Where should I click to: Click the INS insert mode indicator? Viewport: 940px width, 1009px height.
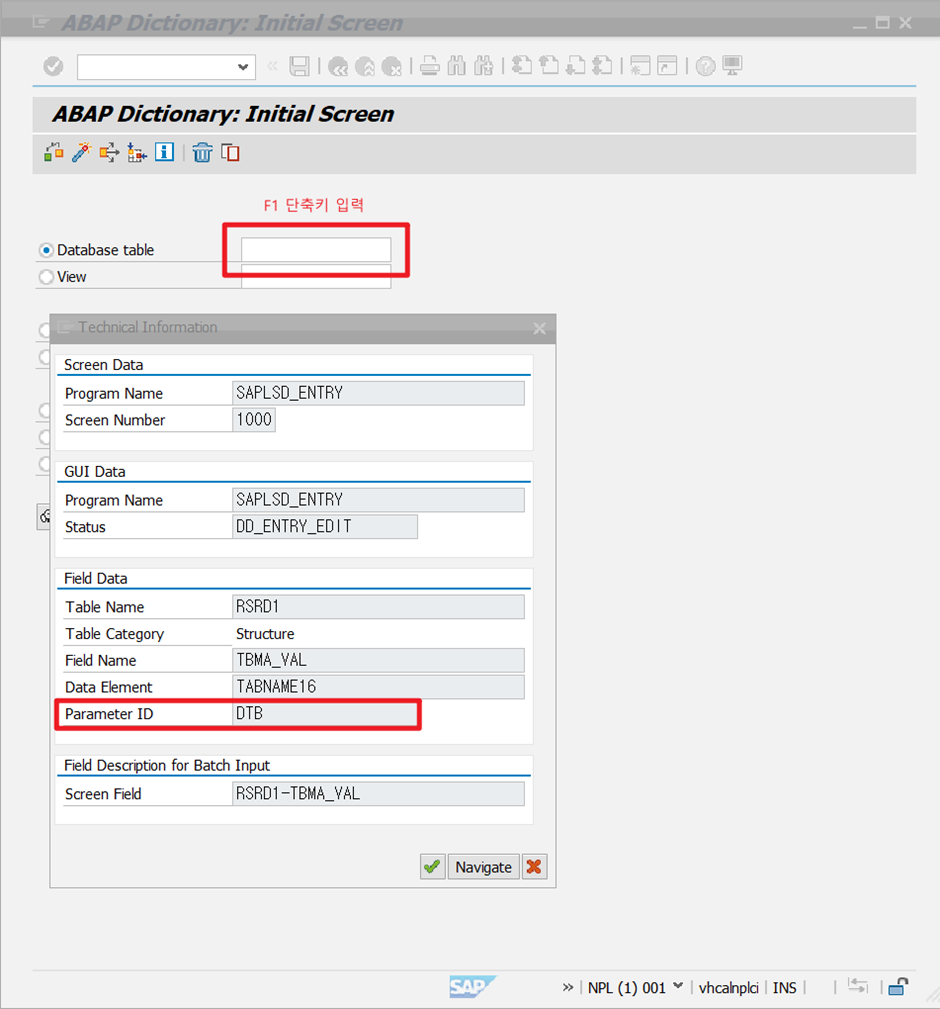784,988
